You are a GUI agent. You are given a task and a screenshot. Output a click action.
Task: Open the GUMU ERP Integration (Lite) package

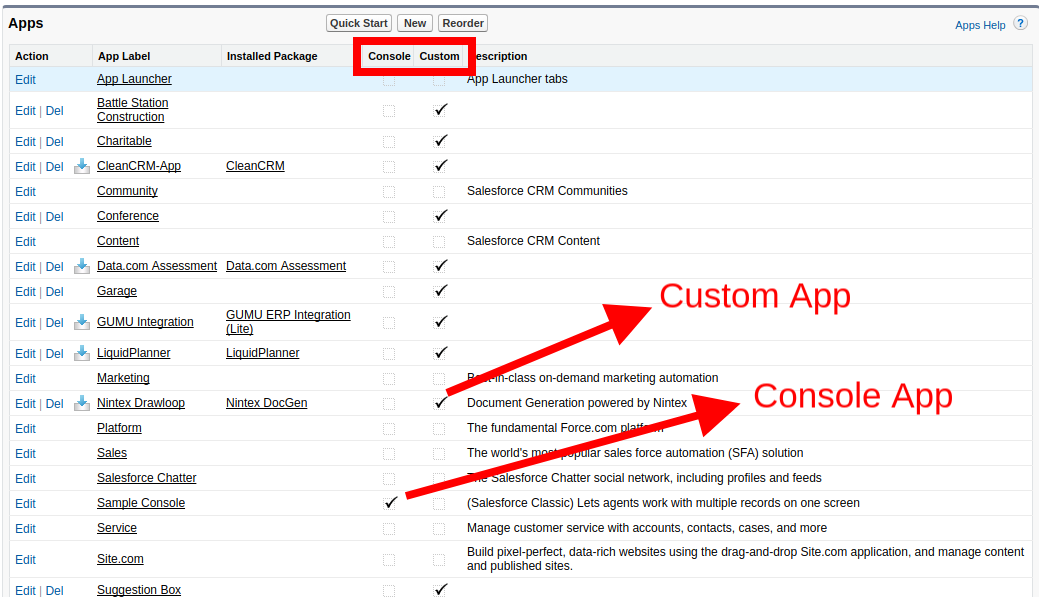click(x=288, y=322)
